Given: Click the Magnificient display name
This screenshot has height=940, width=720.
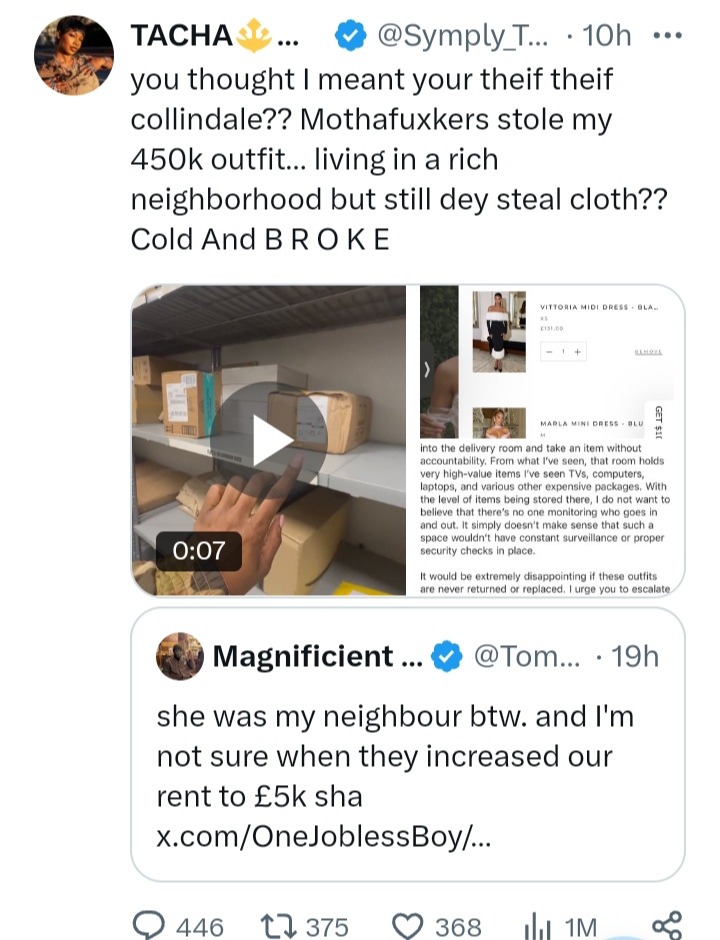Looking at the screenshot, I should [305, 656].
